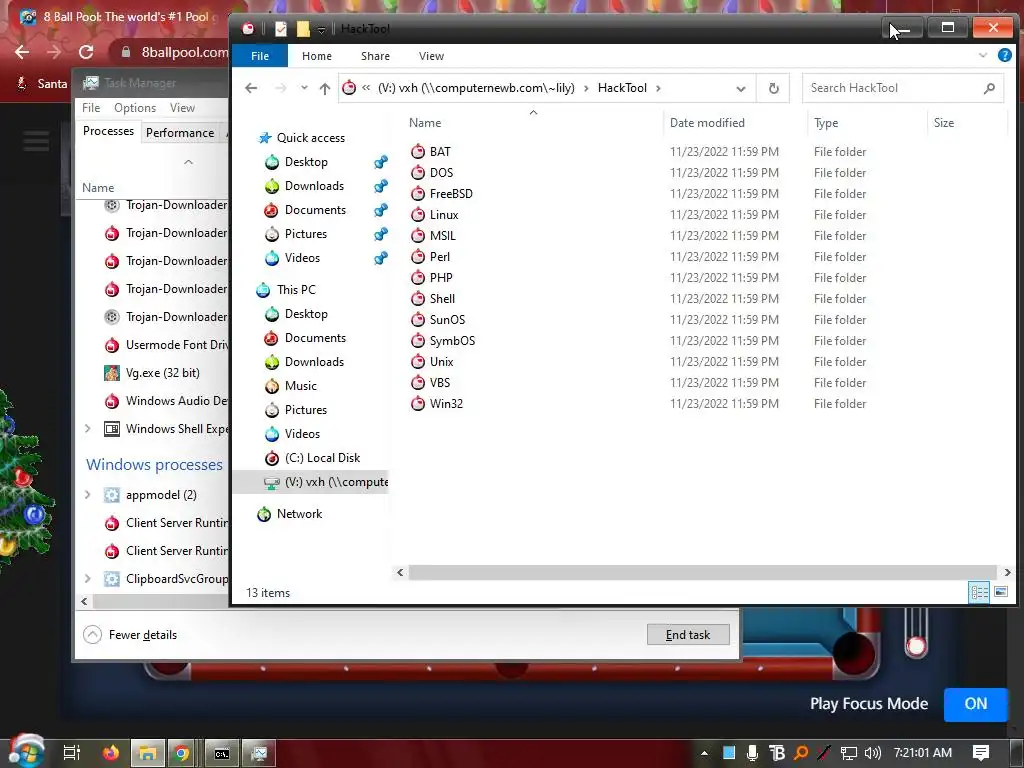Click the browser address bar 8ballpool.com
Viewport: 1024px width, 768px height.
point(185,52)
